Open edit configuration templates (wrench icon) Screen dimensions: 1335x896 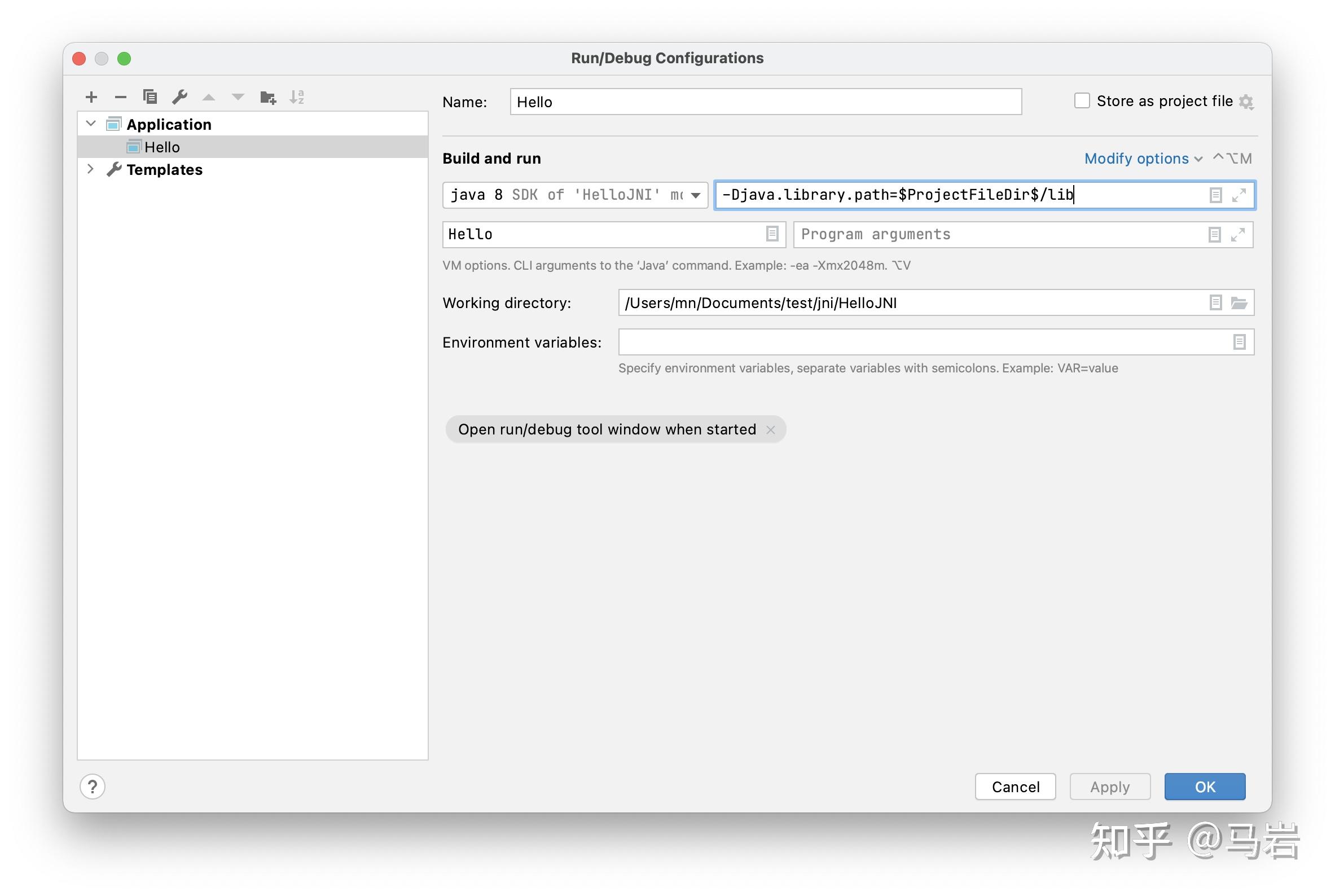(180, 96)
